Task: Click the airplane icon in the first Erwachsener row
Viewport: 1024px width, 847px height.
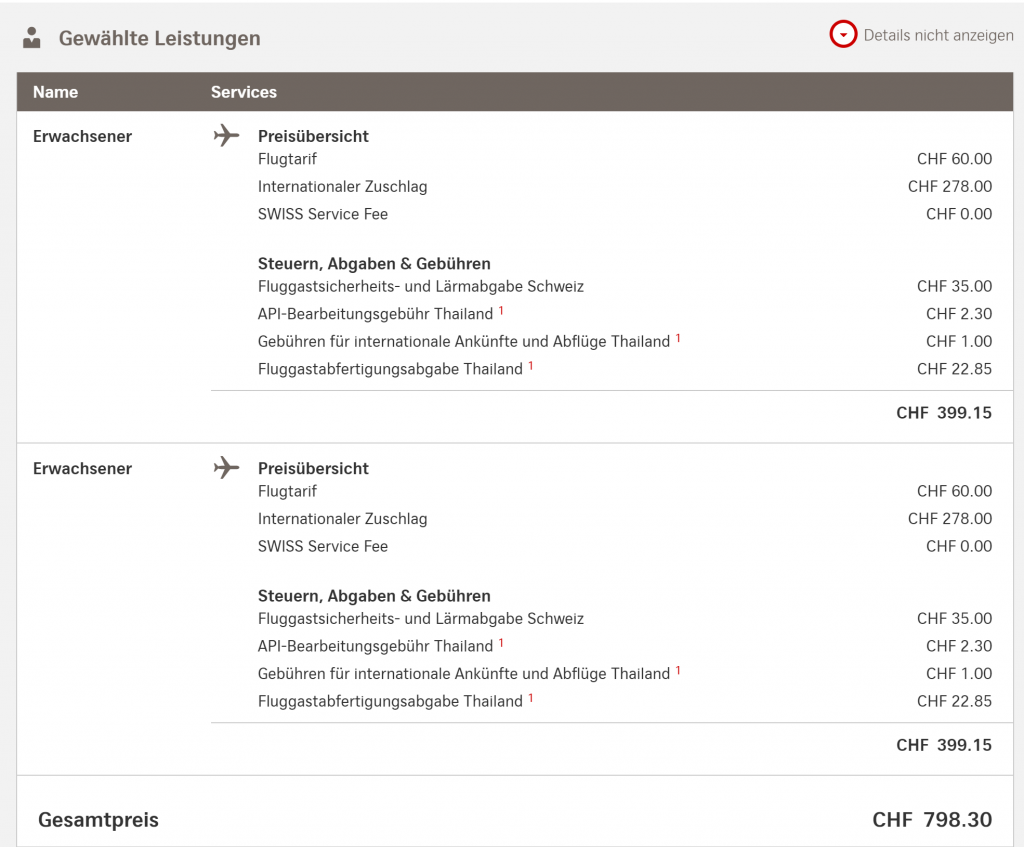Action: pyautogui.click(x=227, y=135)
